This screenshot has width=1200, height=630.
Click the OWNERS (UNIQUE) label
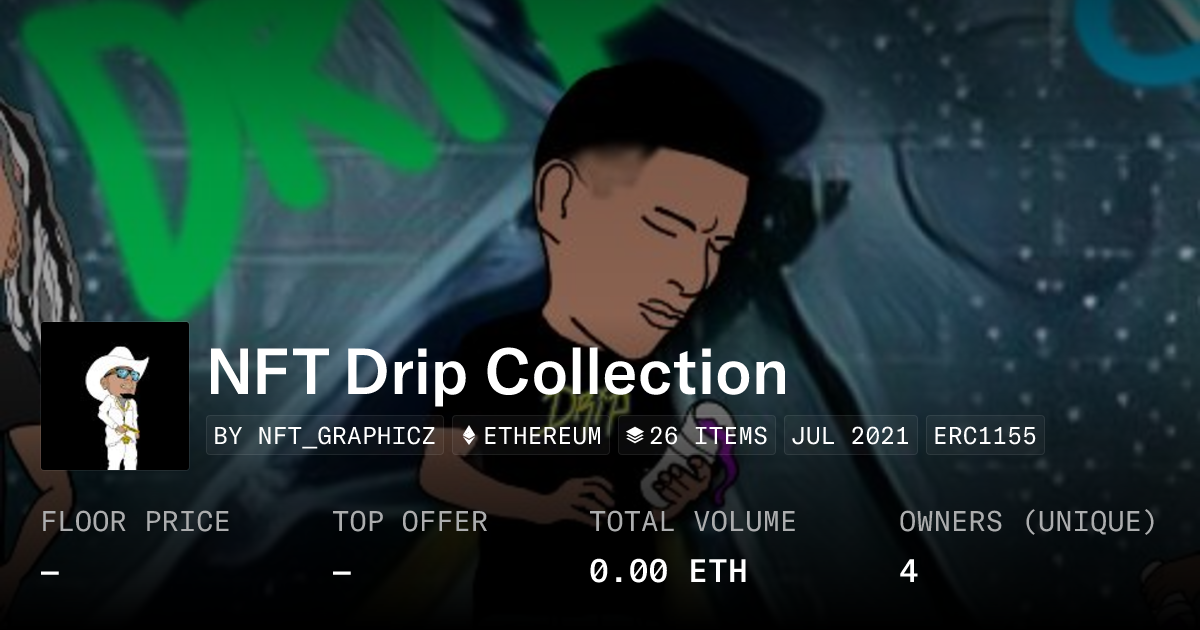click(x=1028, y=522)
